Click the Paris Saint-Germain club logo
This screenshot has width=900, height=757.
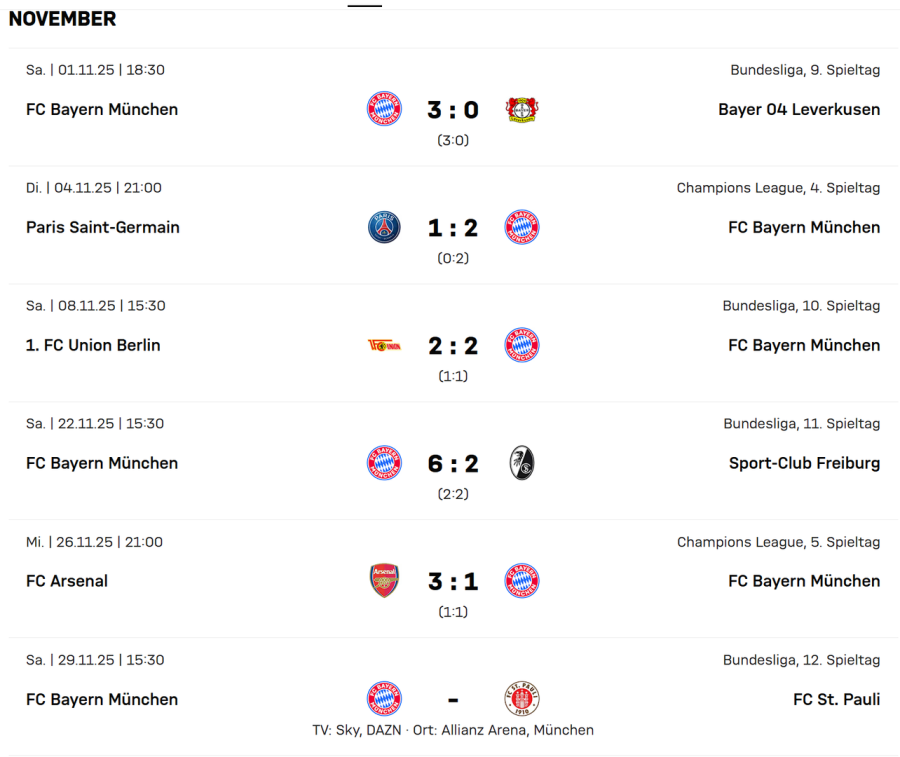click(x=384, y=227)
